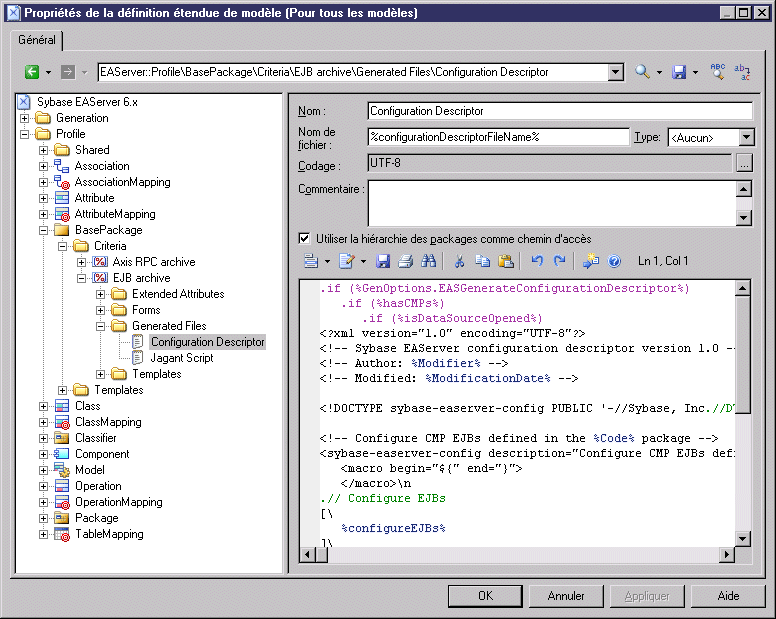Click the Annuler button

(x=566, y=596)
